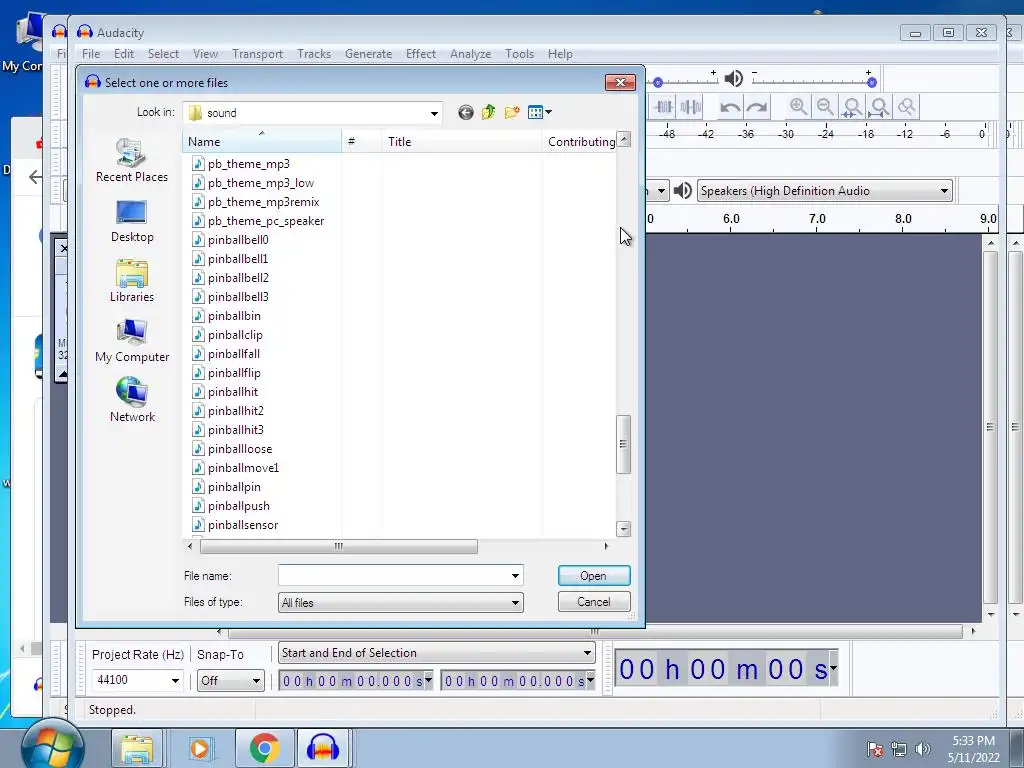Open My Computer in dialog sidebar
The image size is (1024, 768).
coord(132,341)
